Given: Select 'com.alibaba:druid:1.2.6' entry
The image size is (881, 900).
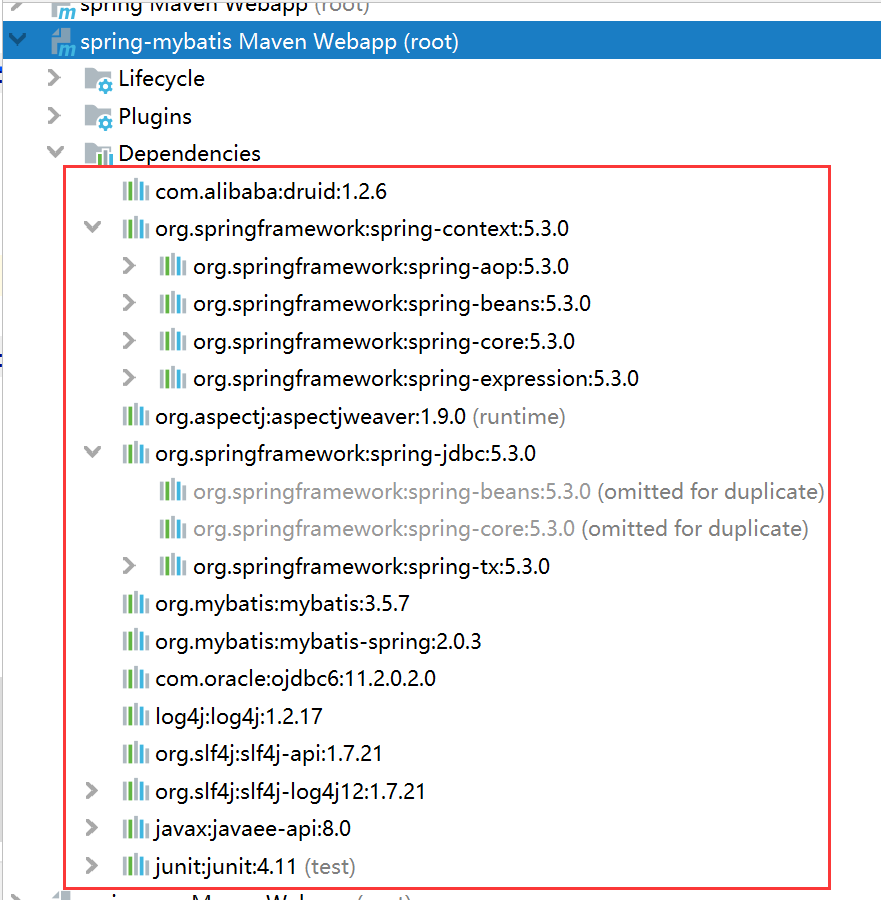Looking at the screenshot, I should click(x=271, y=191).
